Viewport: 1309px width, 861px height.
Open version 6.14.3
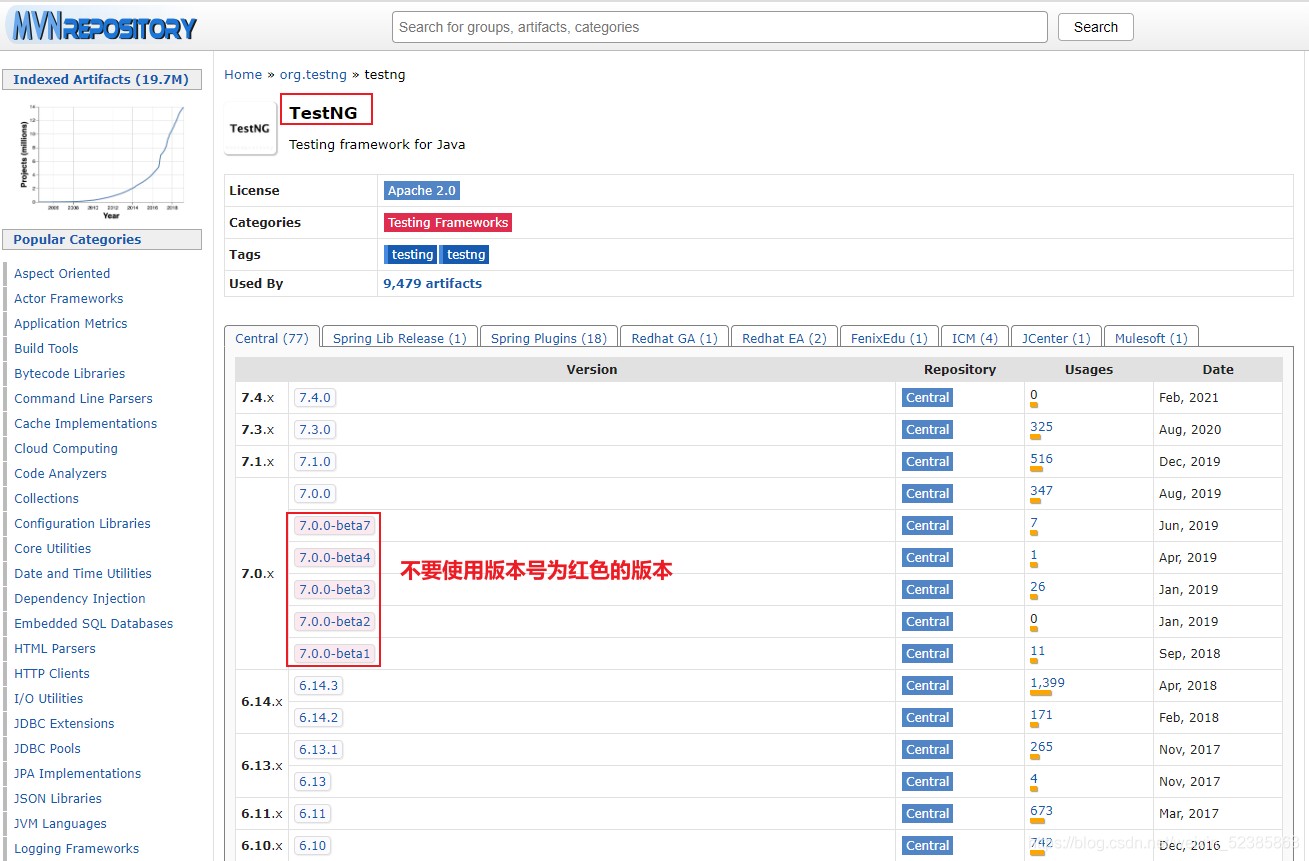coord(318,685)
